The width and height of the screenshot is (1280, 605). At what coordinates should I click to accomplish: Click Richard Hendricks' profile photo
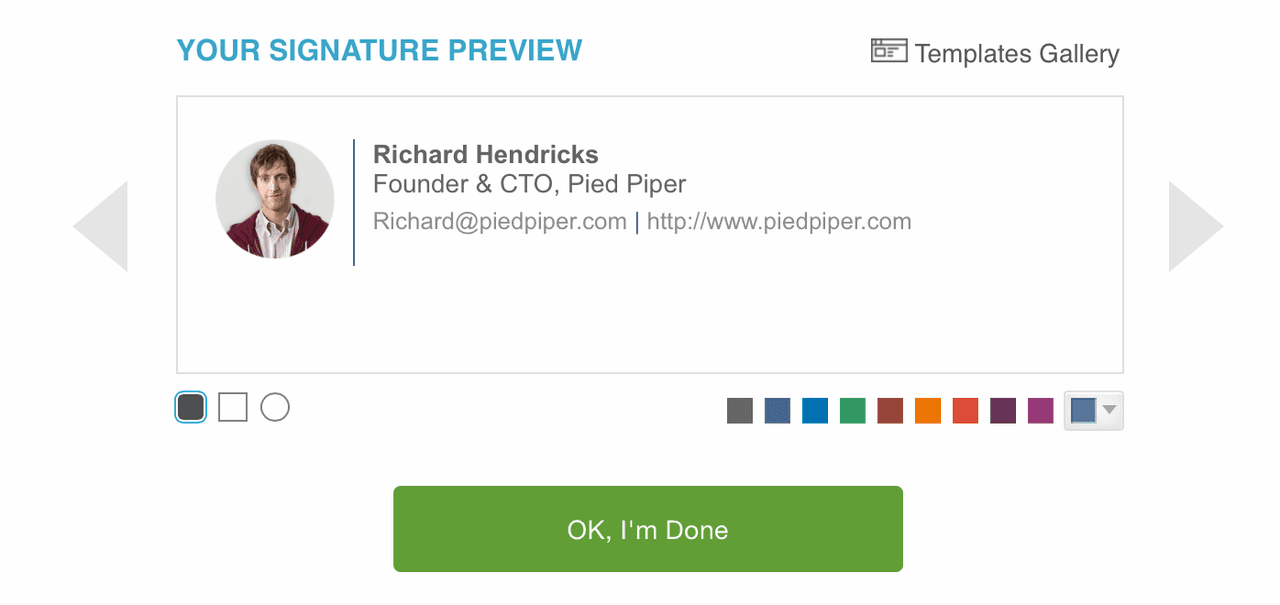click(275, 199)
